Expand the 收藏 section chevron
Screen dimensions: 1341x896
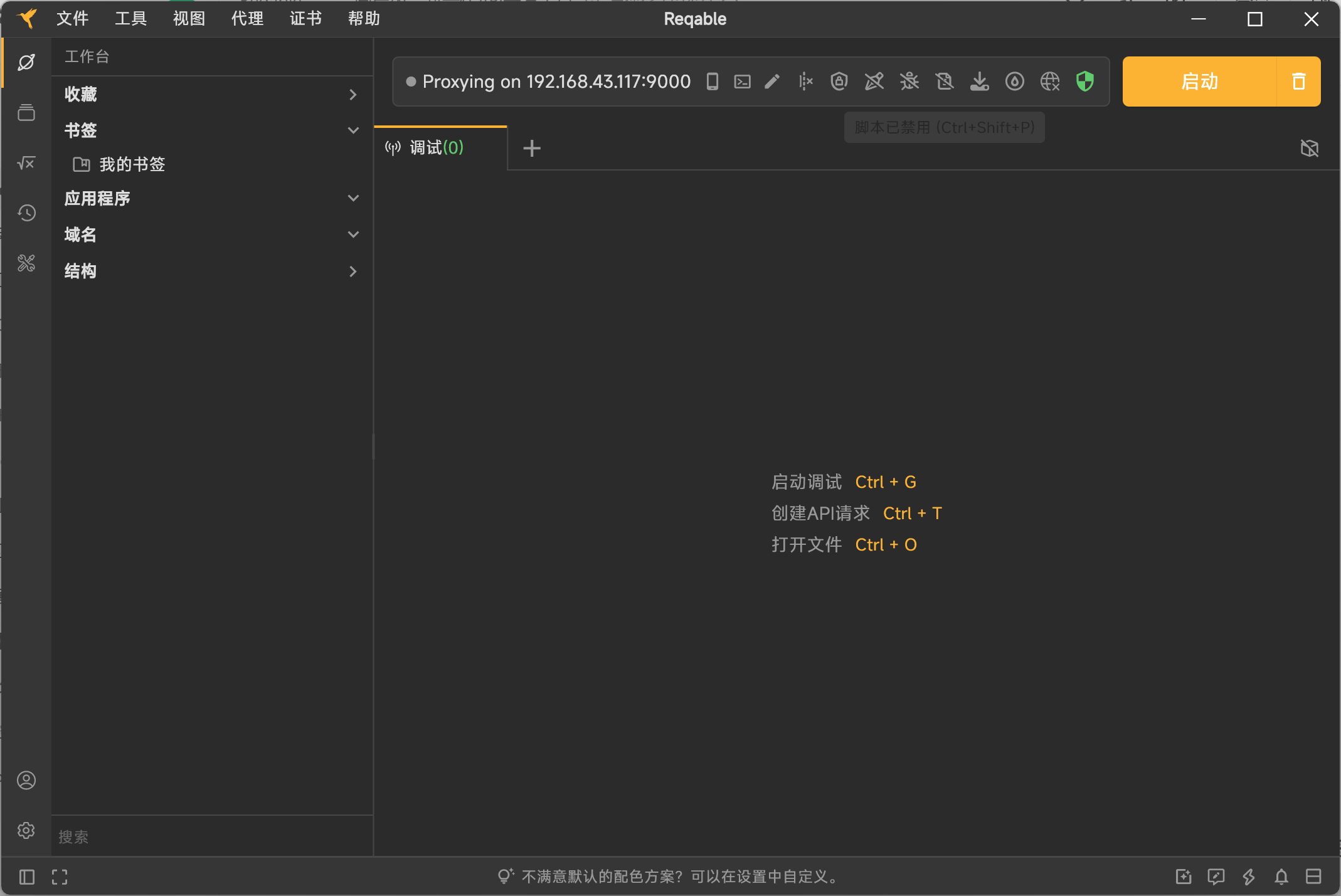(x=353, y=95)
